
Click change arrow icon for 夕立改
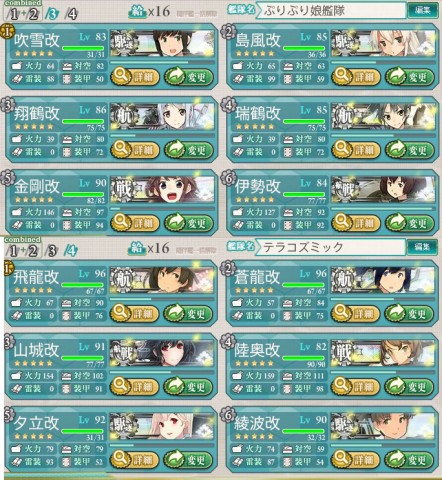click(175, 459)
